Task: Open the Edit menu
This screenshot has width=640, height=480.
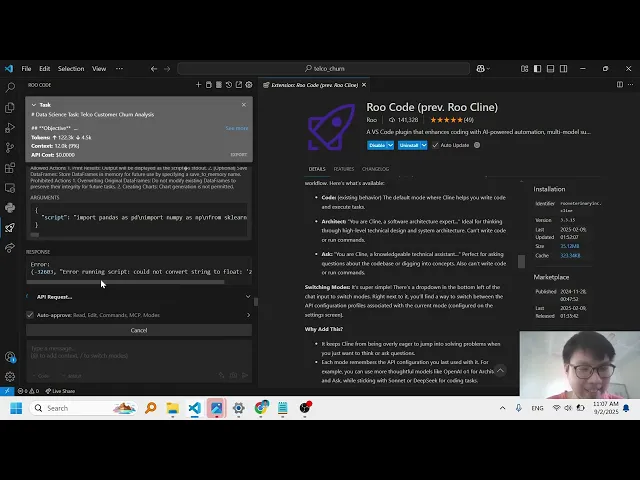Action: pos(44,69)
